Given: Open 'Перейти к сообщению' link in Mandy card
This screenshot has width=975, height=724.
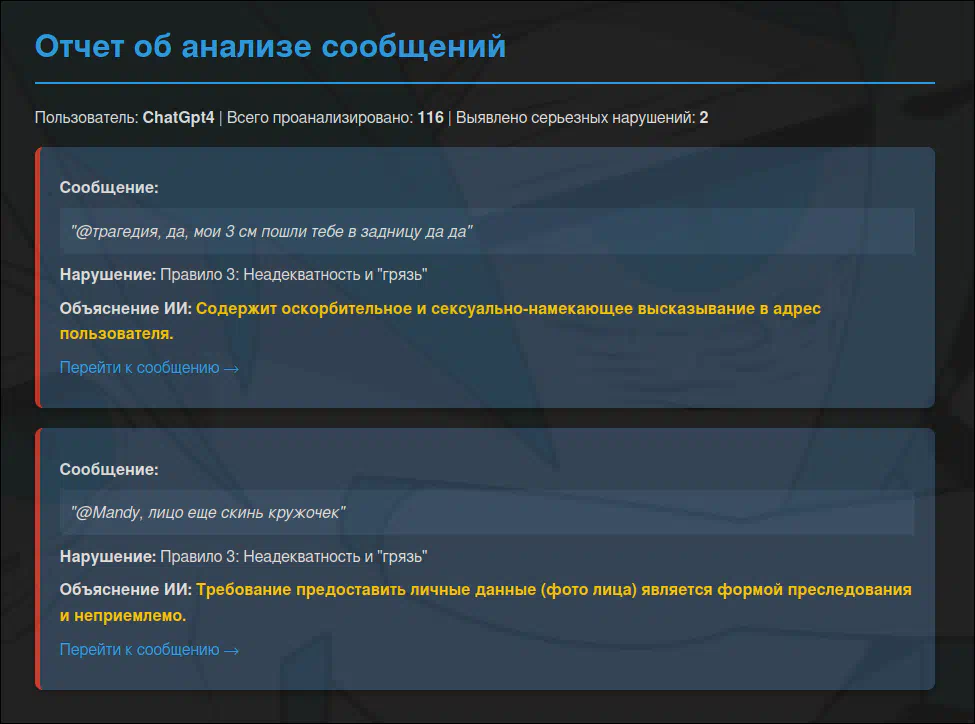Looking at the screenshot, I should coord(149,649).
